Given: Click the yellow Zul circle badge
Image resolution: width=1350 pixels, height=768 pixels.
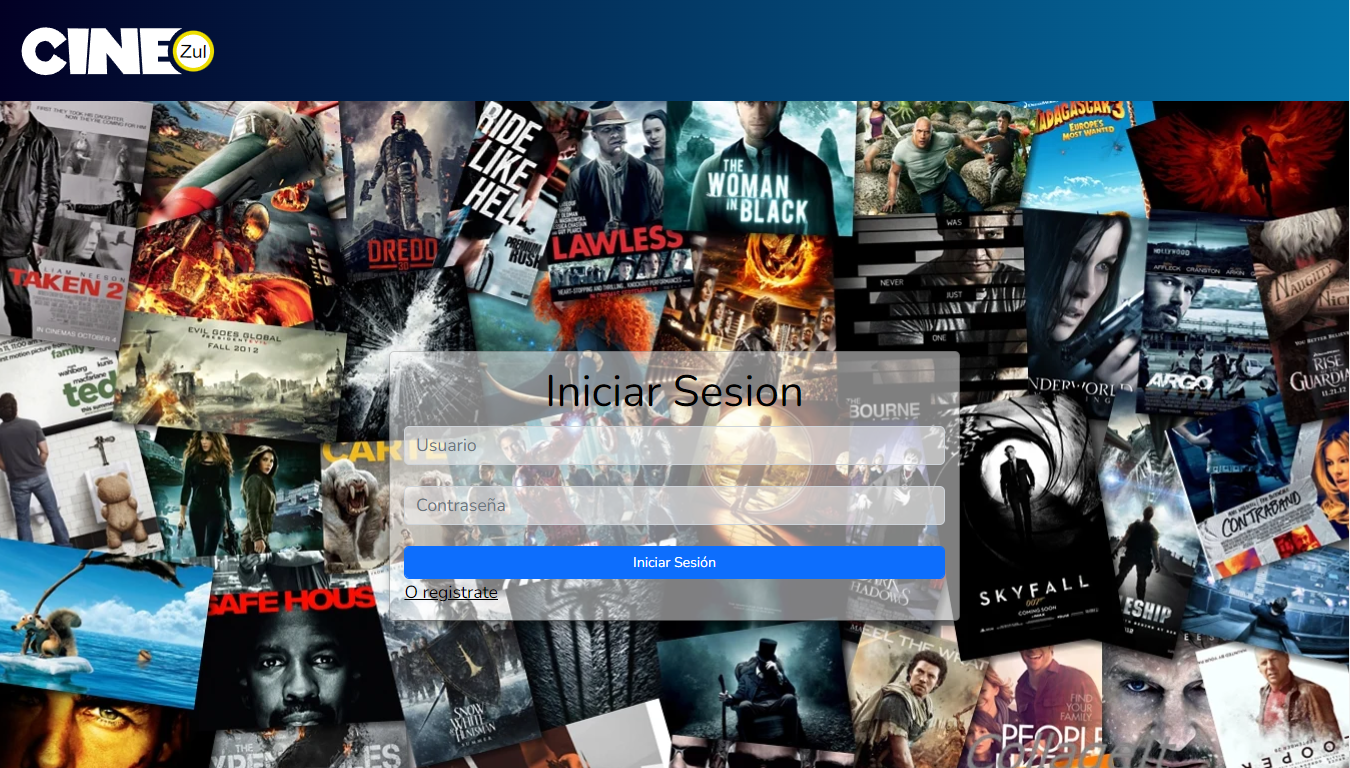Looking at the screenshot, I should (x=193, y=52).
